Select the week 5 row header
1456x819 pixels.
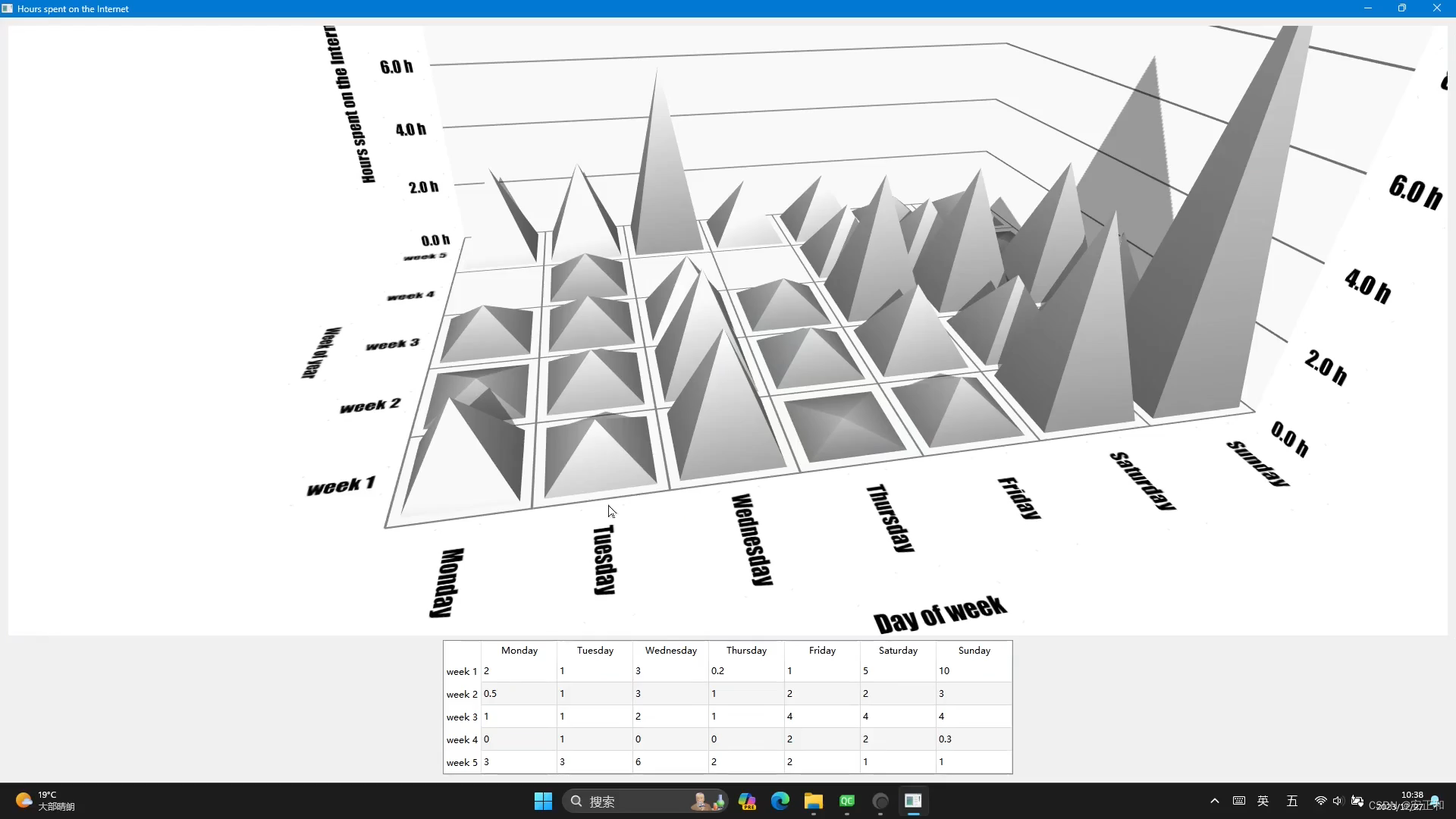tap(462, 762)
